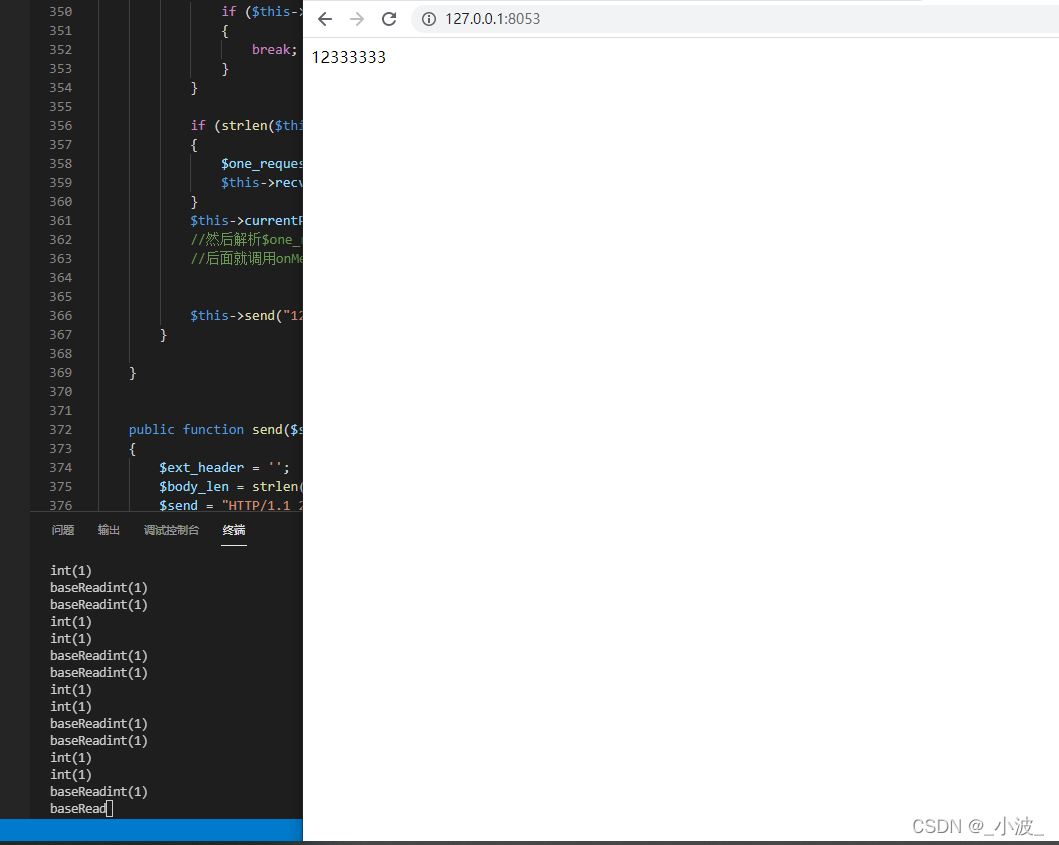Reload the page with the refresh icon
The height and width of the screenshot is (845, 1059).
coord(389,18)
